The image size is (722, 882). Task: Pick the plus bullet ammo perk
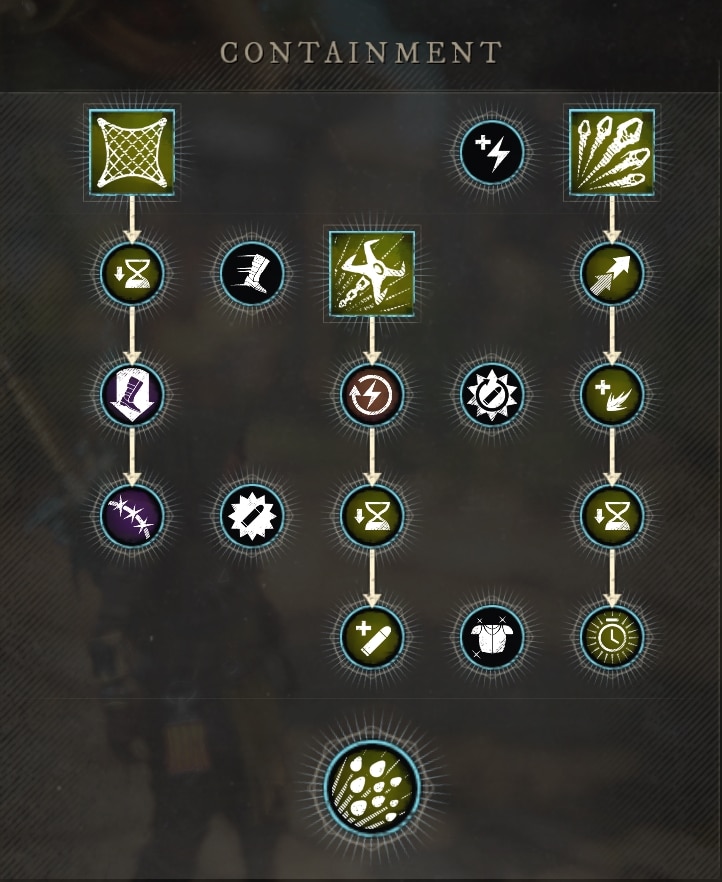(x=372, y=637)
